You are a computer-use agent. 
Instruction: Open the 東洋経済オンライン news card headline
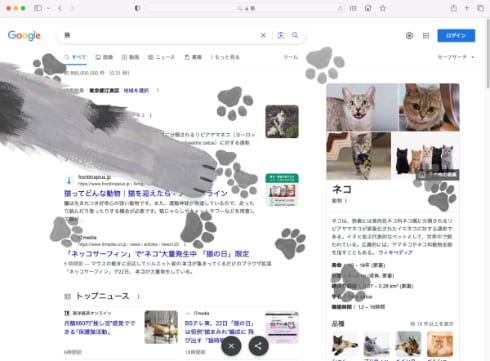point(100,327)
